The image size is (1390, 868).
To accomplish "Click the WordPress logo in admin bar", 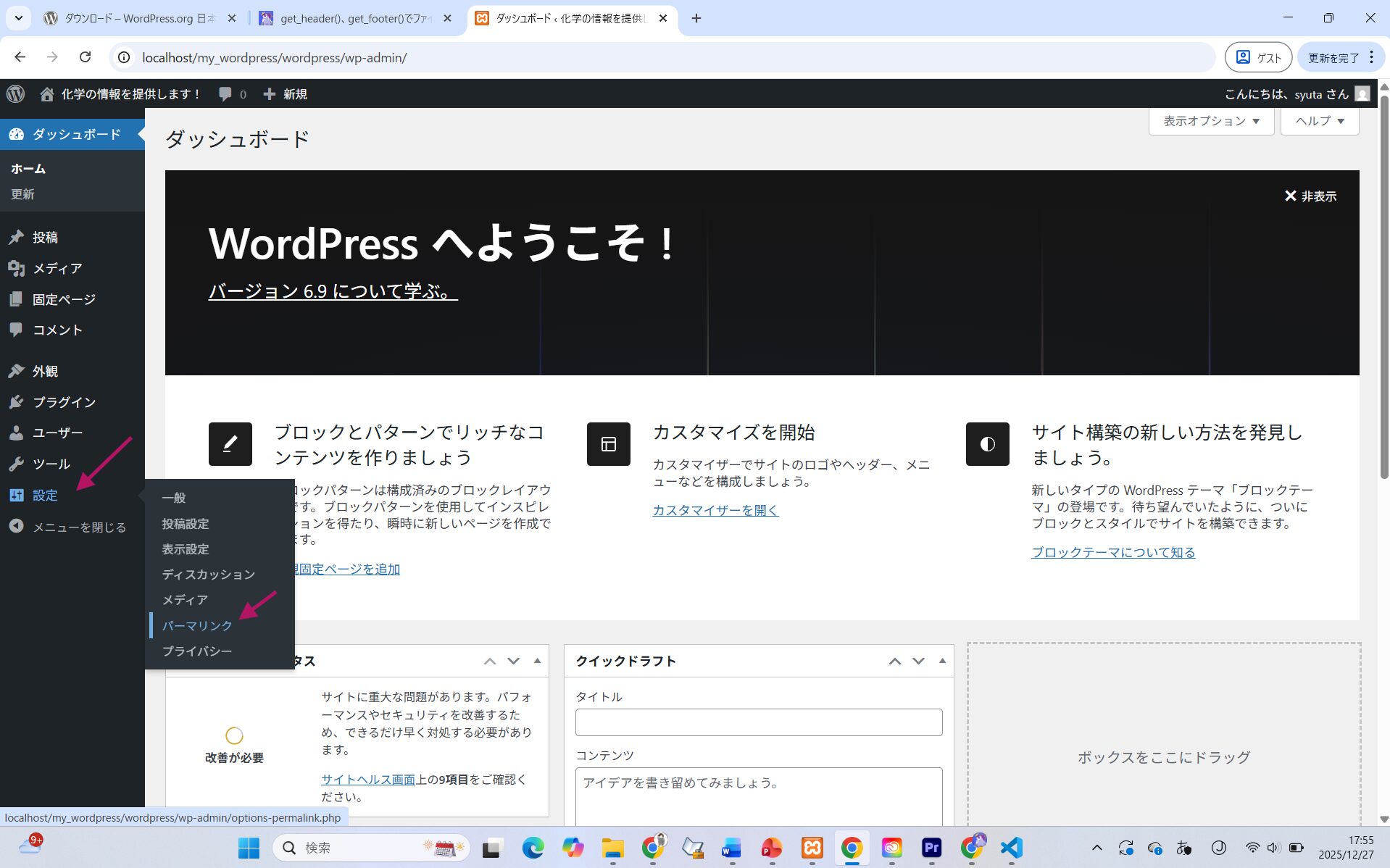I will point(15,94).
